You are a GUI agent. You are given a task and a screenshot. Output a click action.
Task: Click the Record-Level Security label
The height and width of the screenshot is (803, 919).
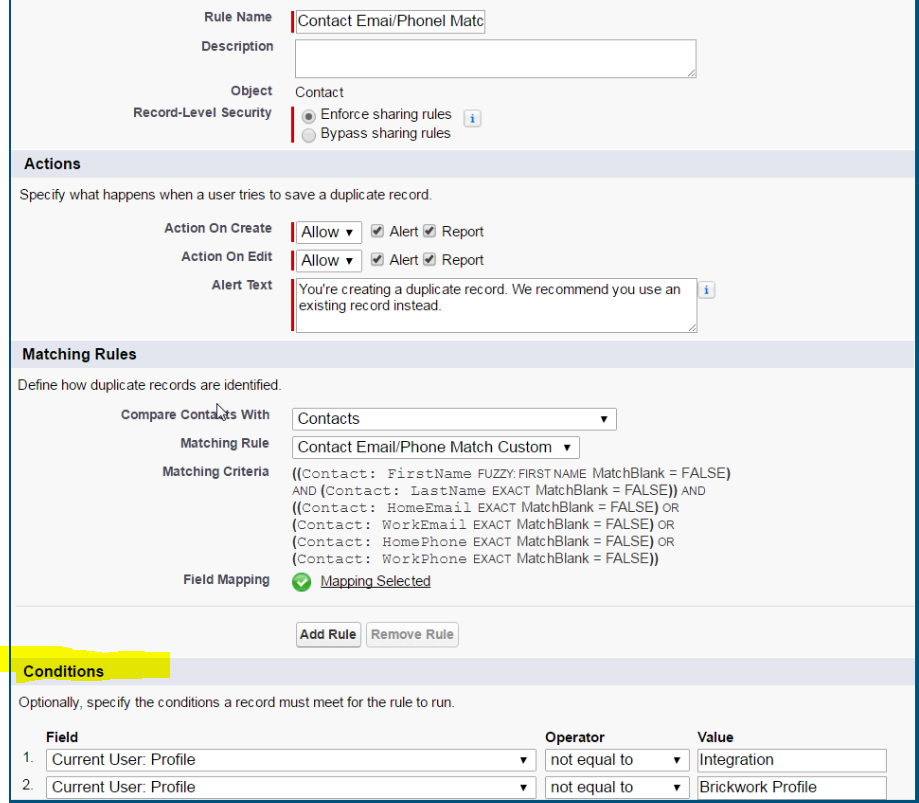[x=202, y=113]
